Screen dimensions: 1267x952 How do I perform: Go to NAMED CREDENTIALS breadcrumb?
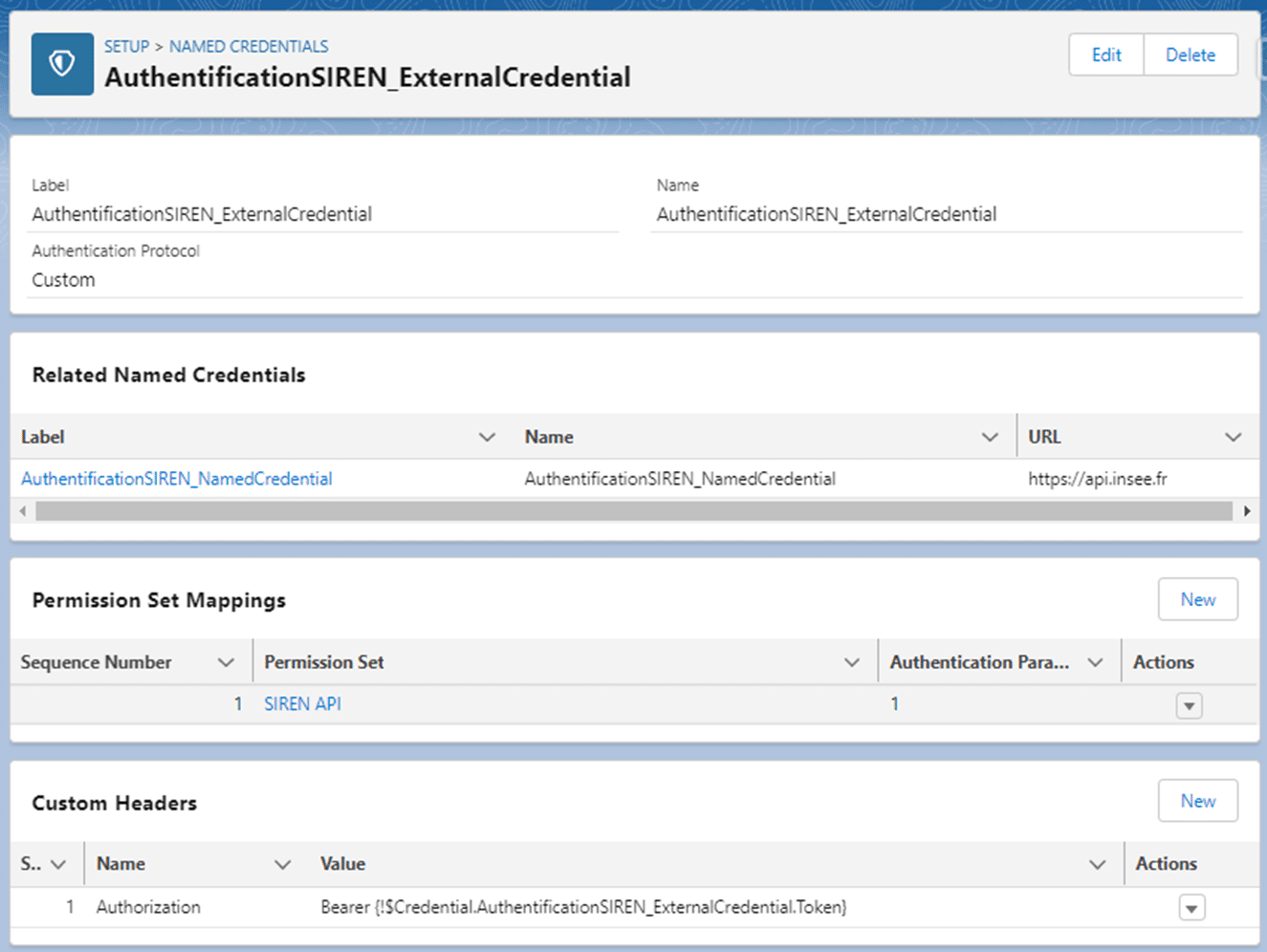pyautogui.click(x=249, y=46)
